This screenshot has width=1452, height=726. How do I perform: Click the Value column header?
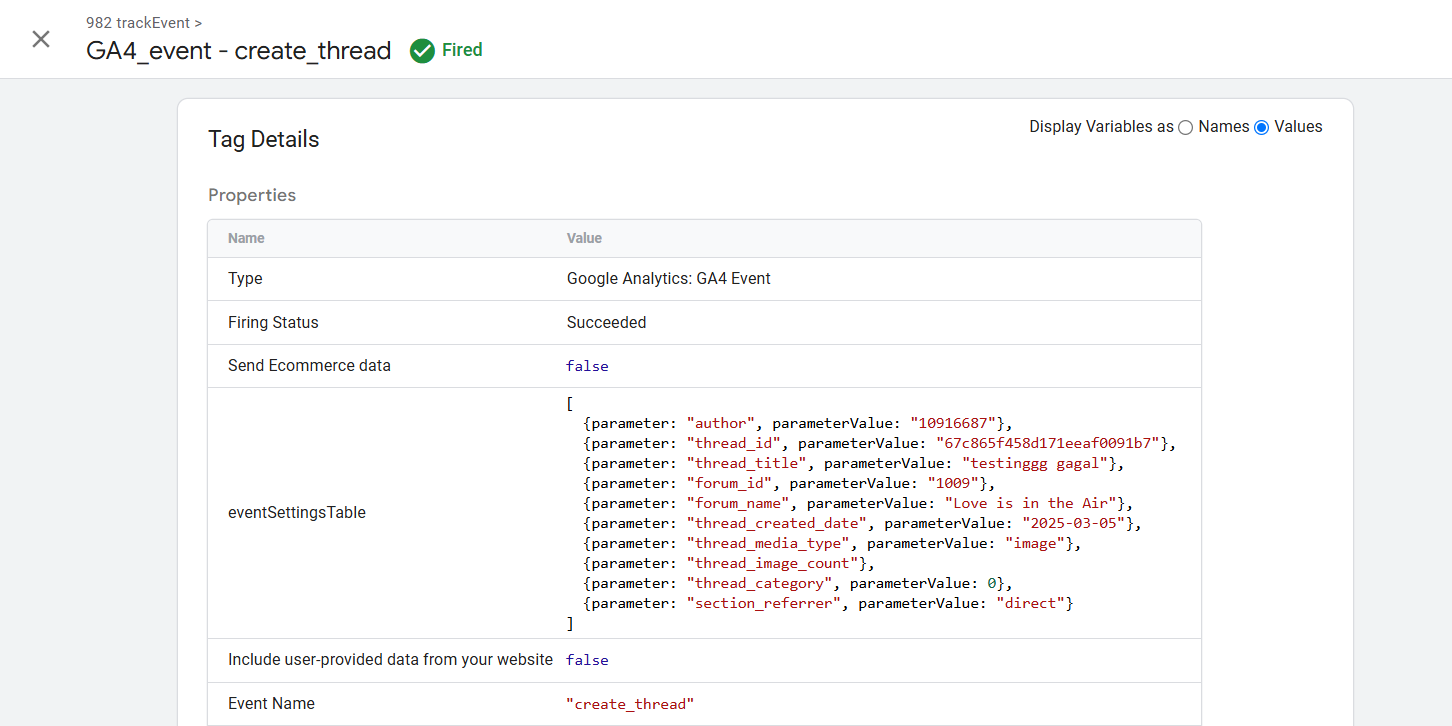584,238
